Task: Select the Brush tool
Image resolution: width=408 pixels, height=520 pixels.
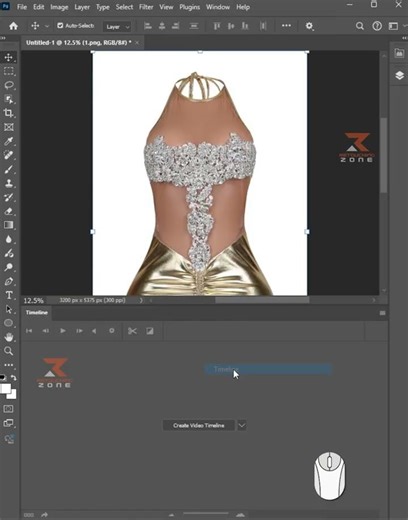Action: coord(9,169)
